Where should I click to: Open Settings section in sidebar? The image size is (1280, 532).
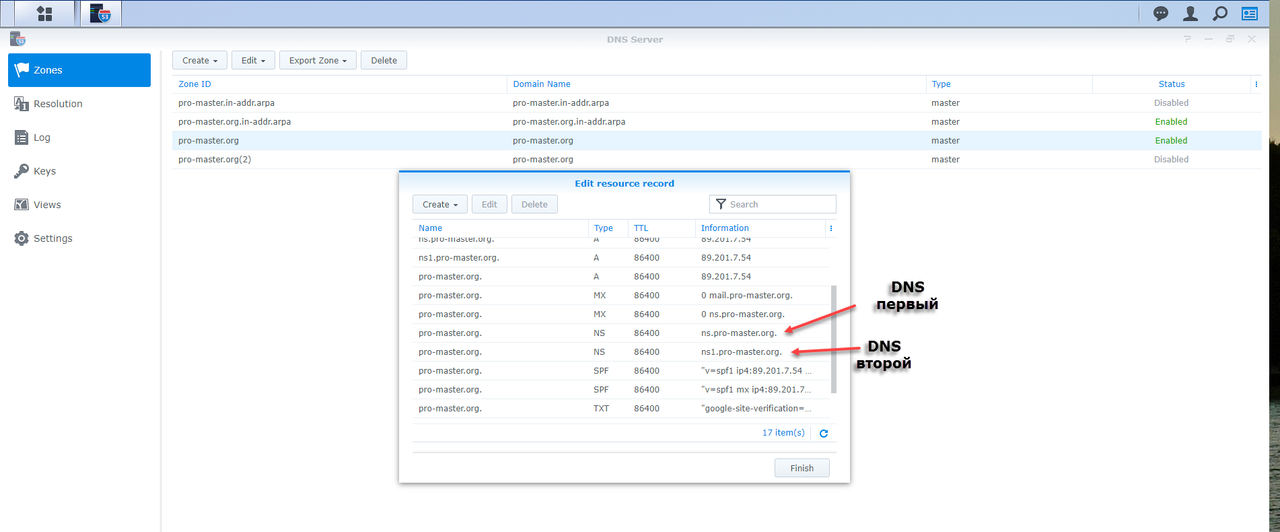point(80,238)
